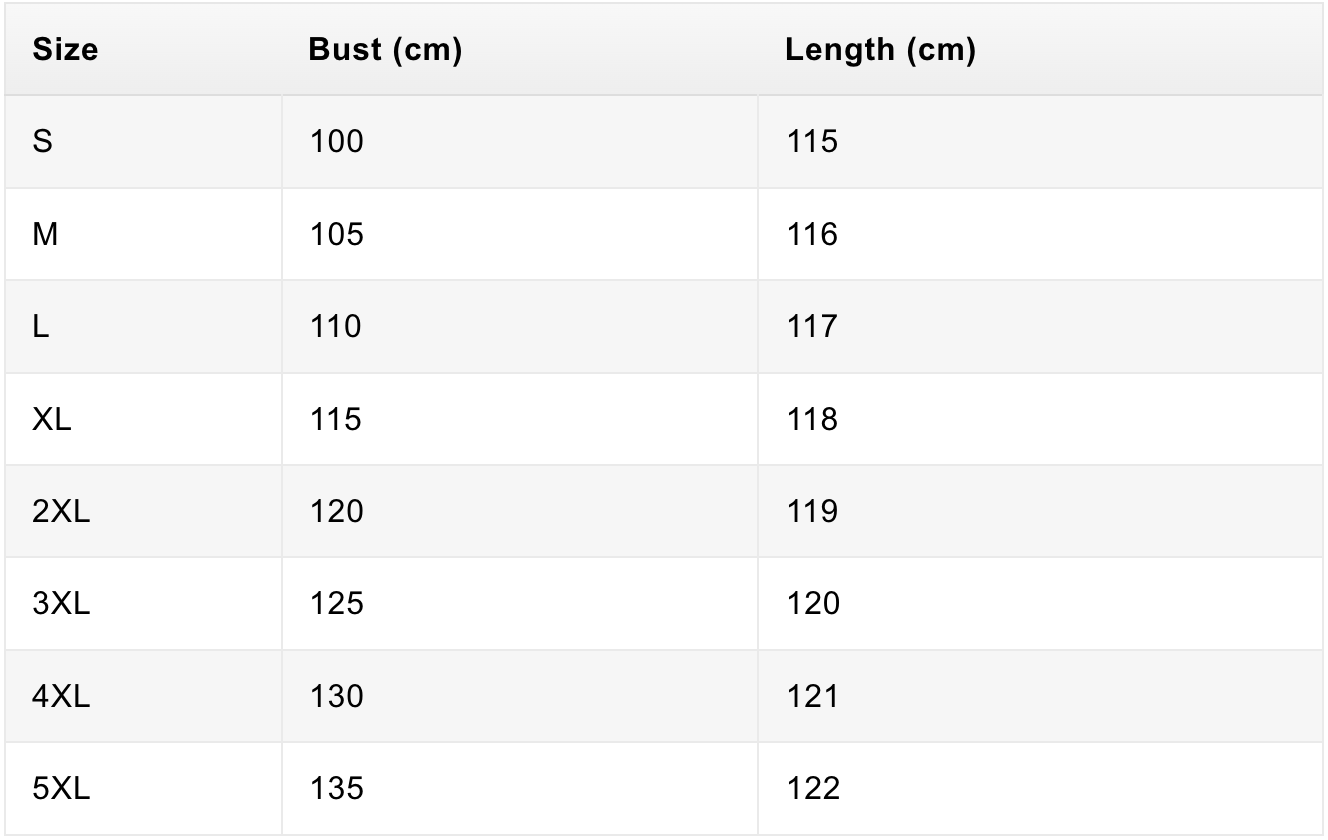Select the S size cell
This screenshot has width=1328, height=840.
click(43, 142)
